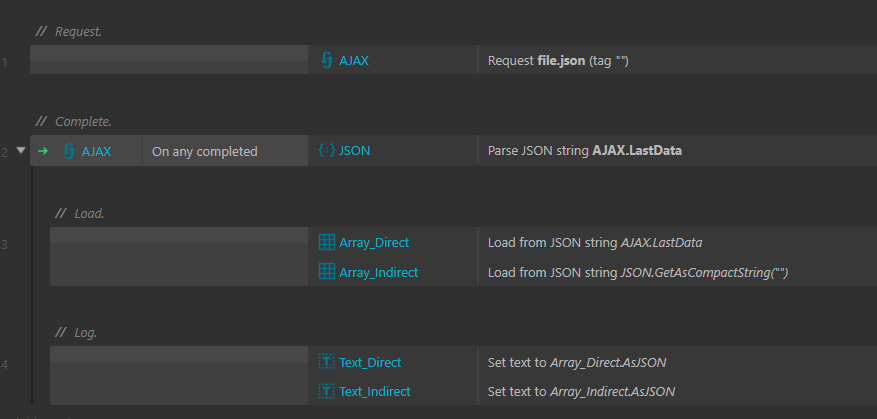Collapse event 2 with the triangle expander

tap(21, 150)
